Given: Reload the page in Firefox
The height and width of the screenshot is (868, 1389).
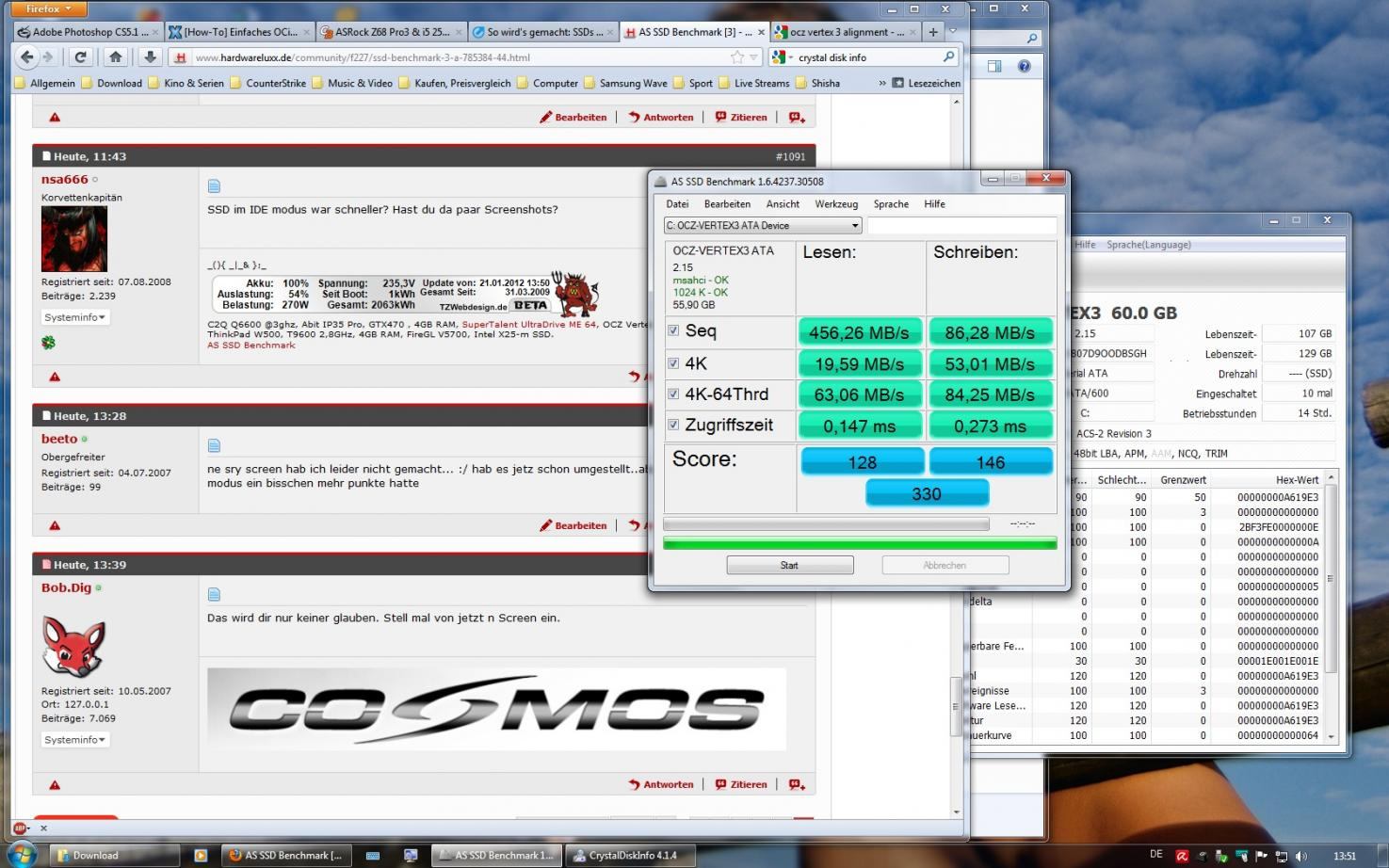Looking at the screenshot, I should point(81,57).
